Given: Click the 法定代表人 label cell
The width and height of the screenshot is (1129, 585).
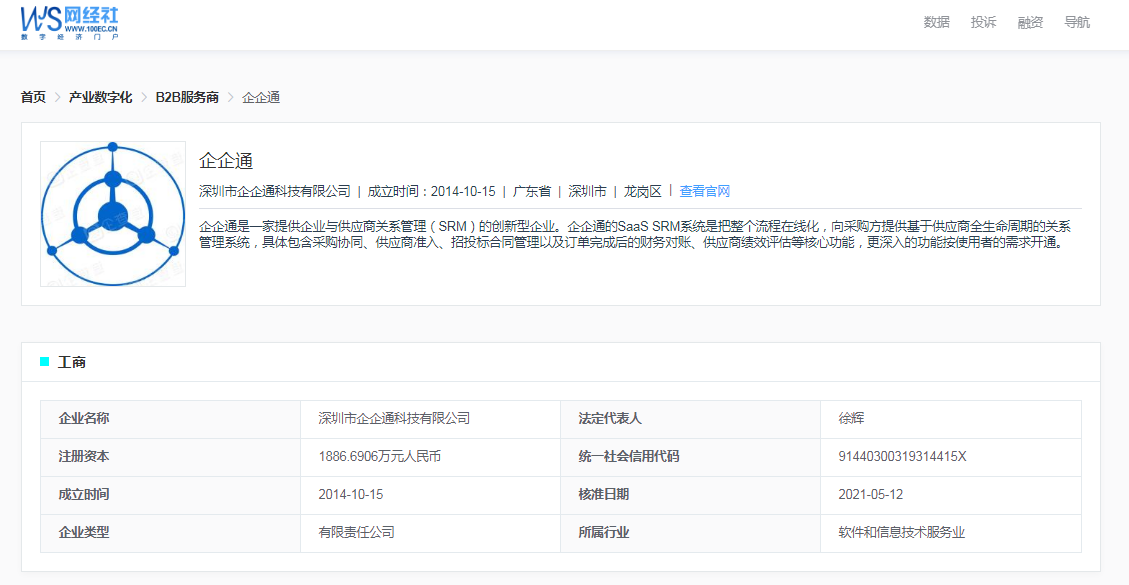Looking at the screenshot, I should 691,419.
